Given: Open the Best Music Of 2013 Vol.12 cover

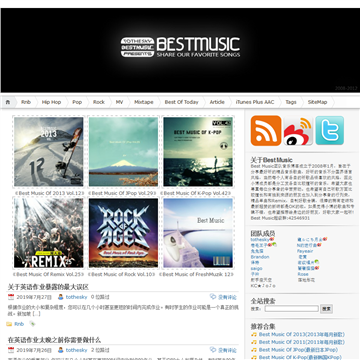Looking at the screenshot, I should coord(49,152).
